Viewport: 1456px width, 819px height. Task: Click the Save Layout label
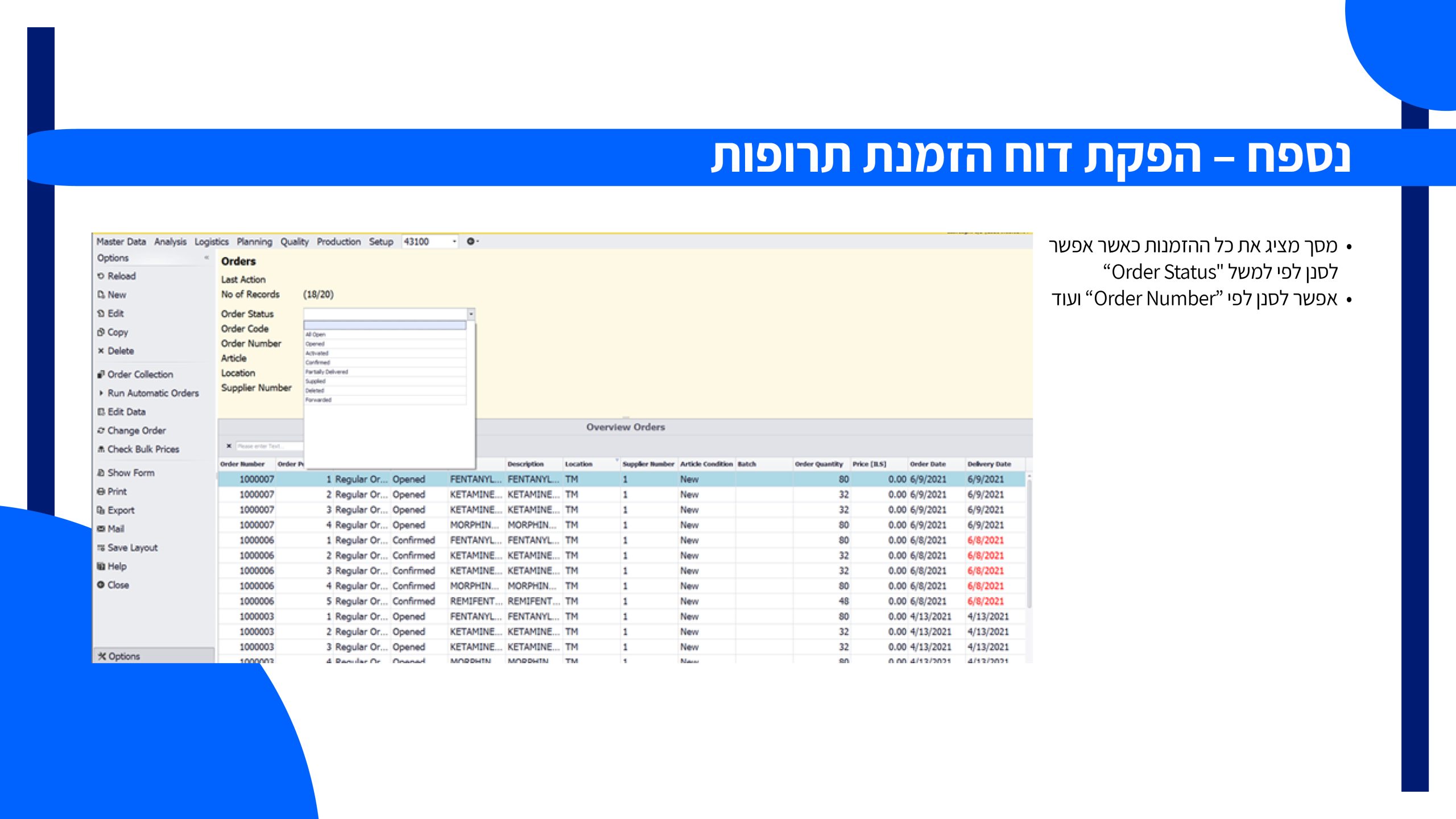(x=133, y=548)
